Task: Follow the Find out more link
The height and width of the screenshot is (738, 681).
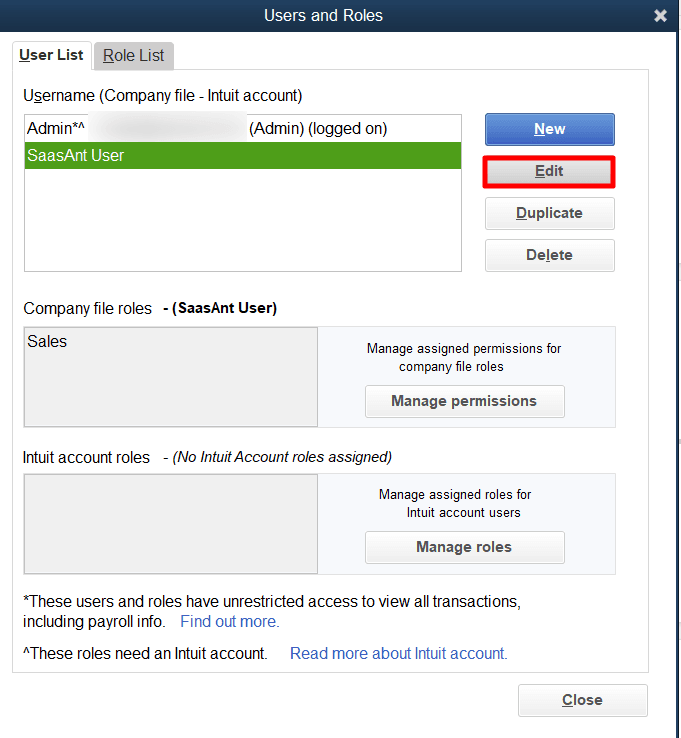Action: pyautogui.click(x=230, y=621)
